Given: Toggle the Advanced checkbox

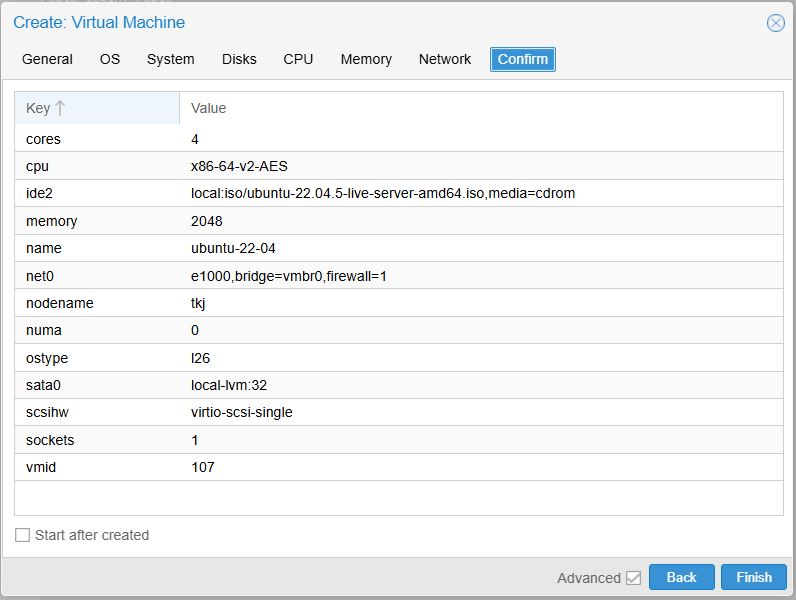Looking at the screenshot, I should (633, 578).
